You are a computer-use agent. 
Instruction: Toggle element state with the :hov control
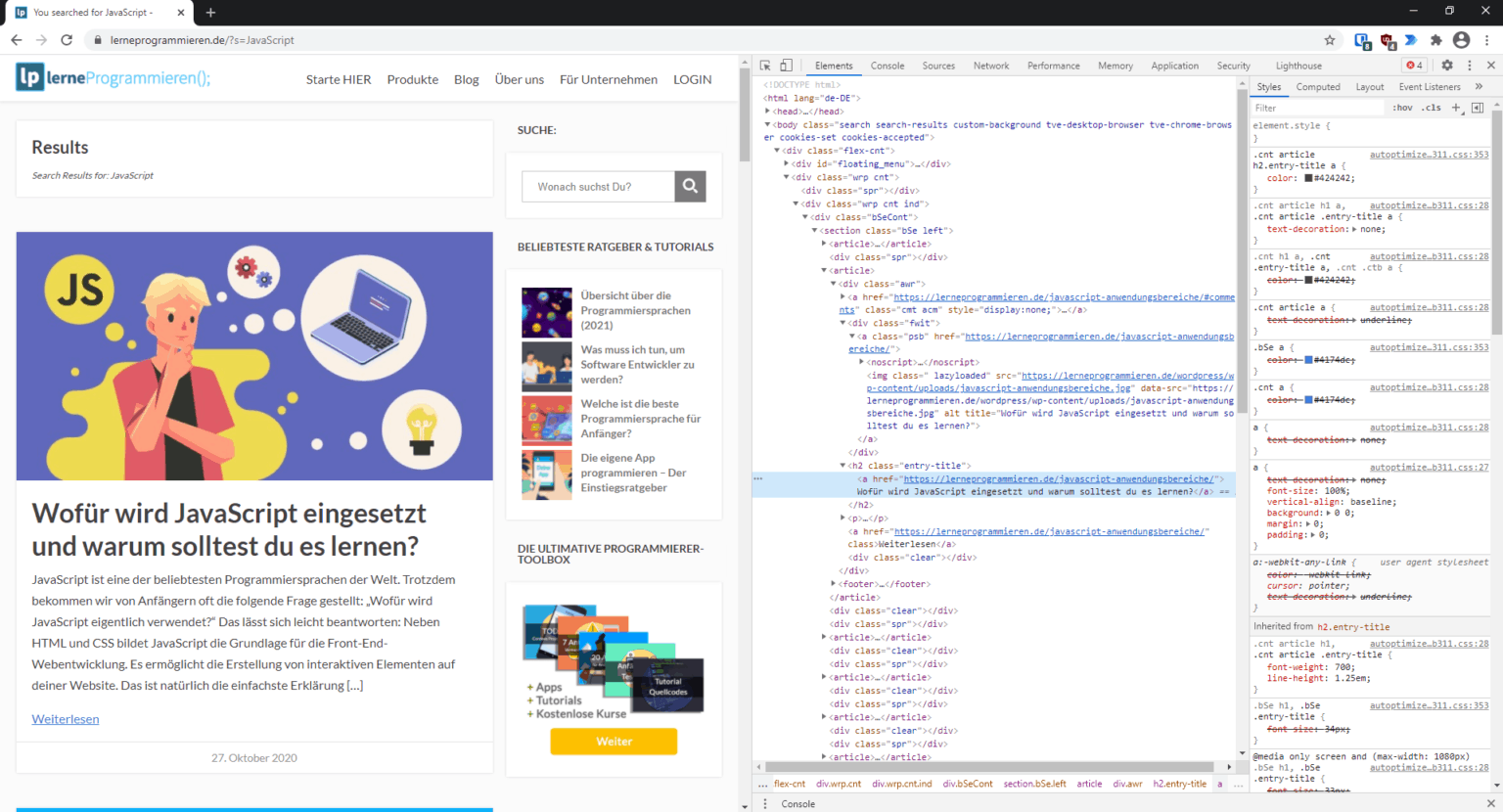tap(1403, 108)
